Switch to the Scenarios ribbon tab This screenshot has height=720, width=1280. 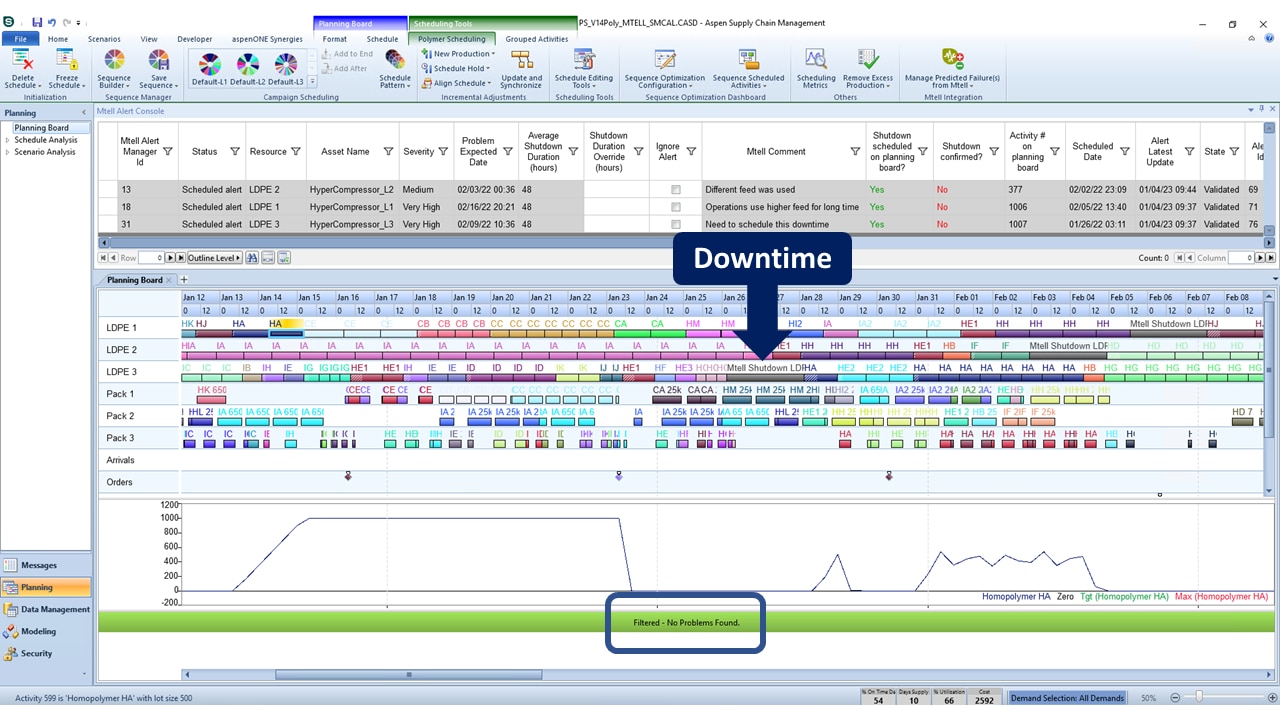tap(104, 39)
